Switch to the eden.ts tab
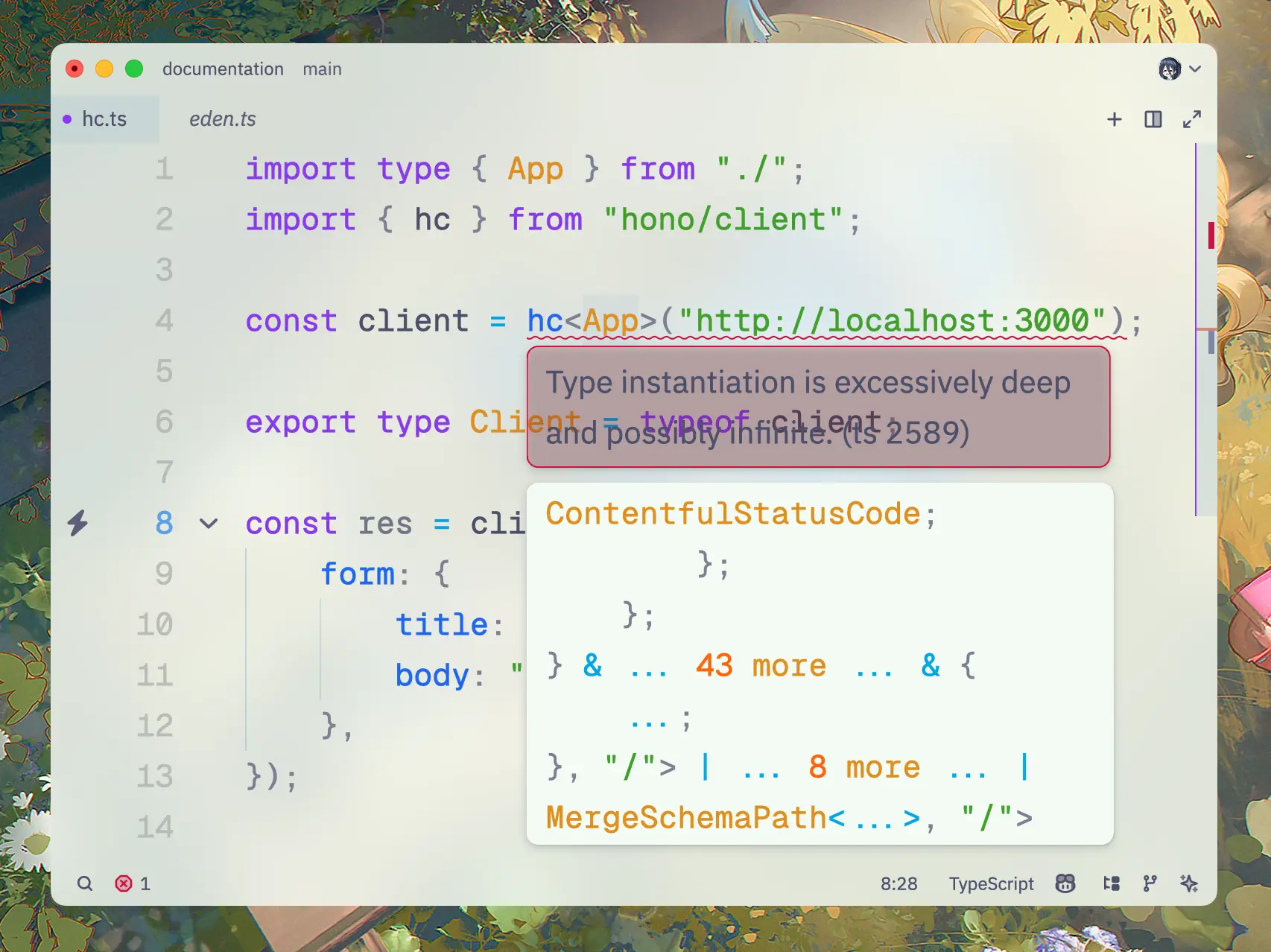 pyautogui.click(x=222, y=119)
